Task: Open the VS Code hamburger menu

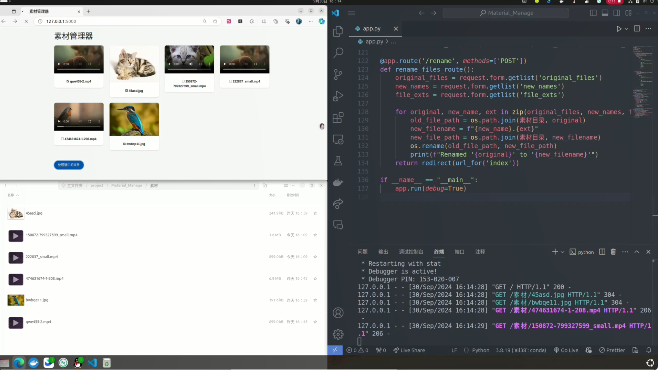Action: click(352, 13)
